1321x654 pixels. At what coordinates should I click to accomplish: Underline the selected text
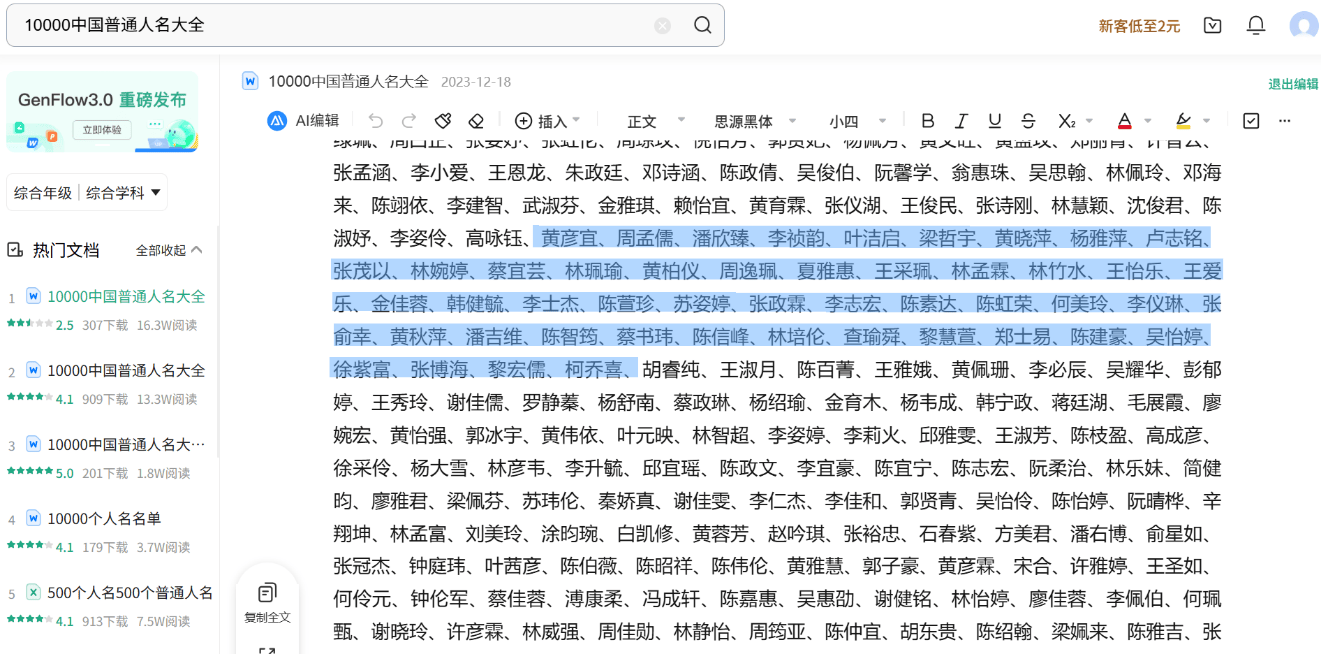pos(994,121)
